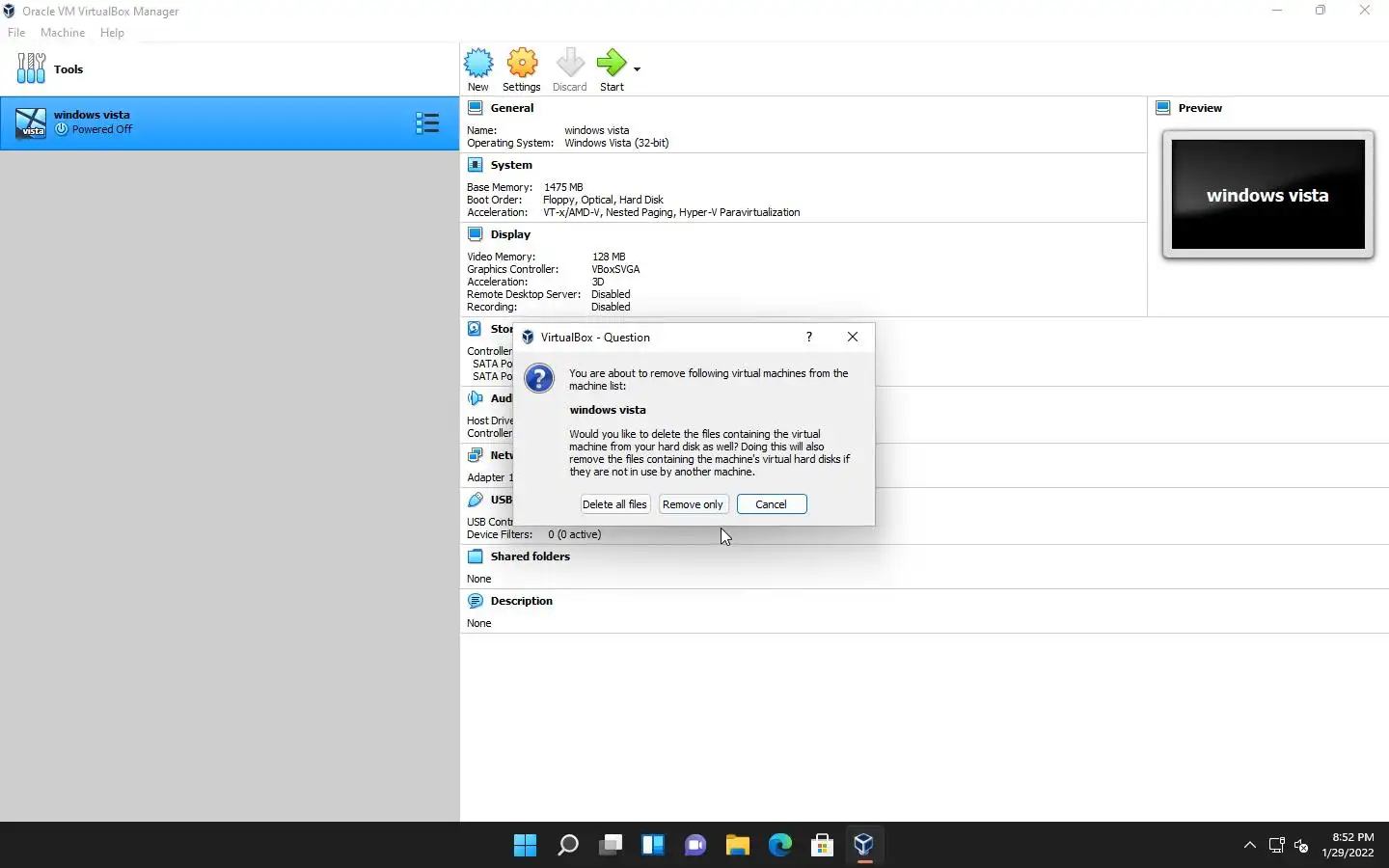Screen dimensions: 1389x868
Task: Click the 0 (0 active) device filters value
Action: [575, 534]
